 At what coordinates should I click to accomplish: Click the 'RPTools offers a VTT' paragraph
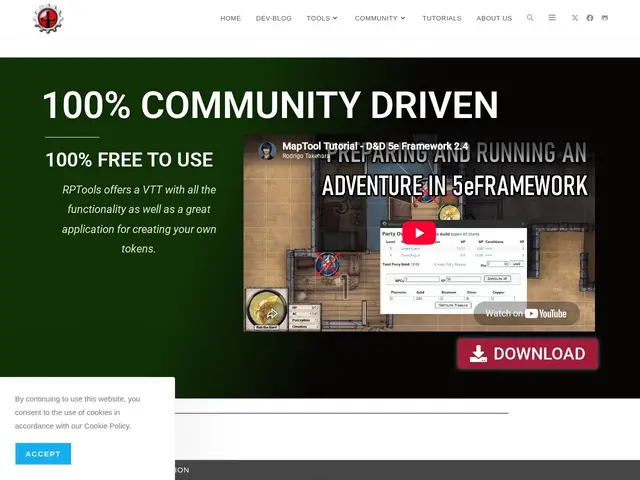139,219
